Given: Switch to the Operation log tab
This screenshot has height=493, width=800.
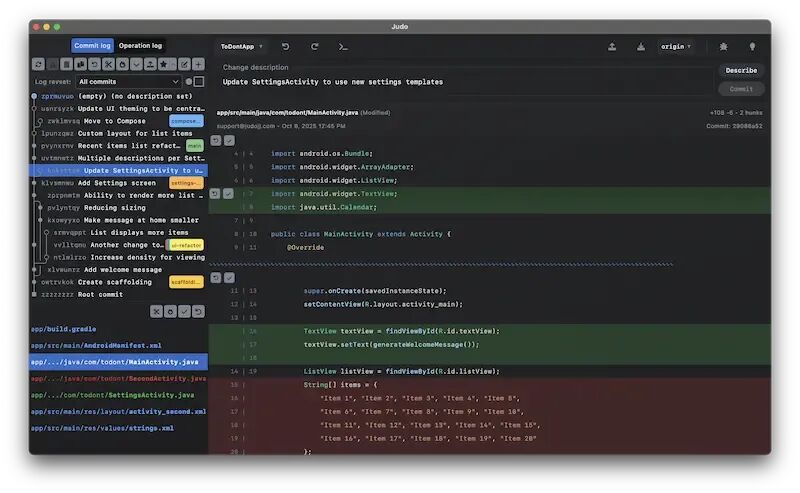Looking at the screenshot, I should tap(140, 45).
